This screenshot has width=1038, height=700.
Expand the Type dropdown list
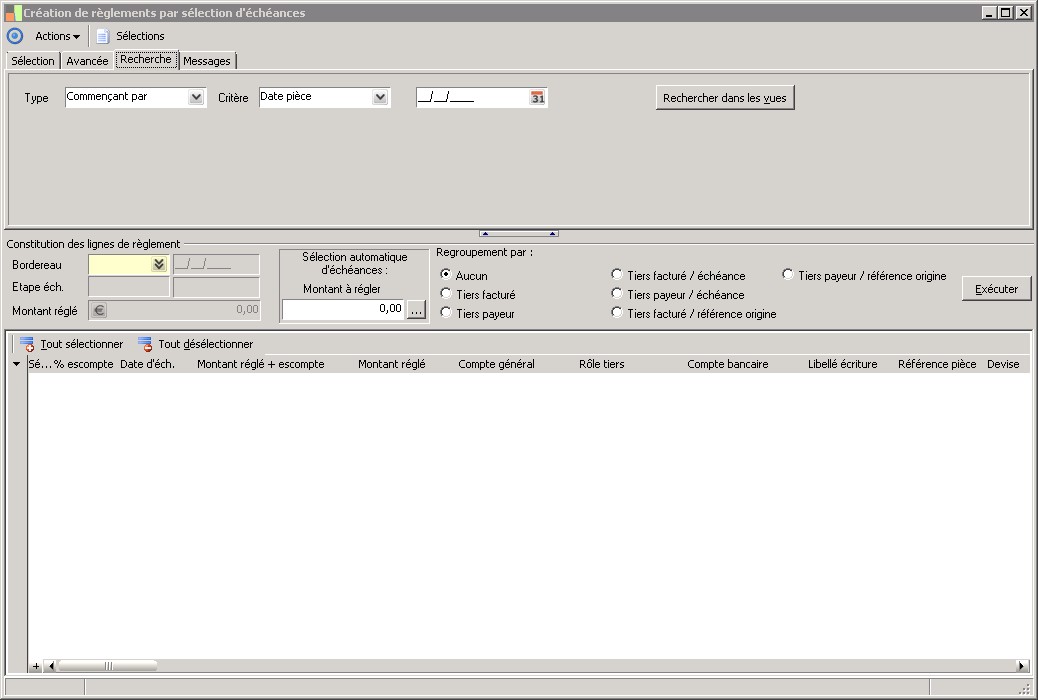[x=196, y=98]
